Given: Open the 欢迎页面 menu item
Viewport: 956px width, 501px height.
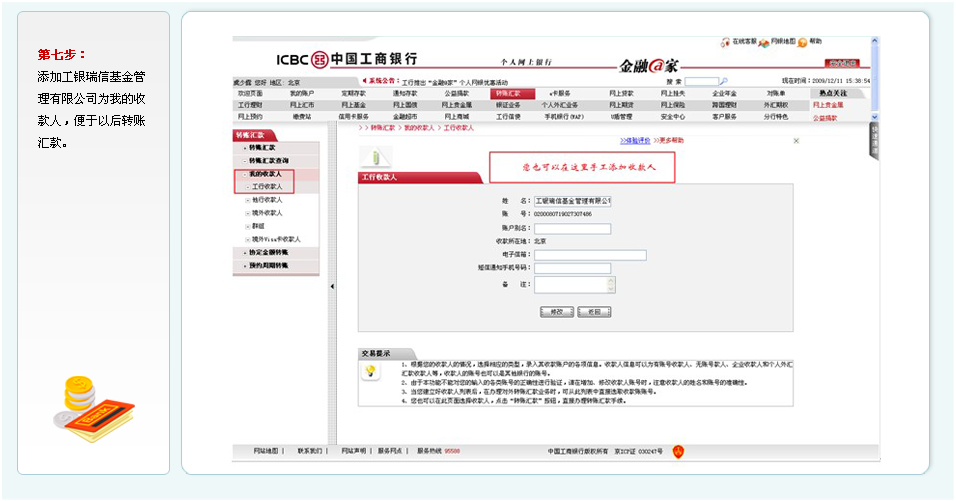Looking at the screenshot, I should pyautogui.click(x=250, y=94).
